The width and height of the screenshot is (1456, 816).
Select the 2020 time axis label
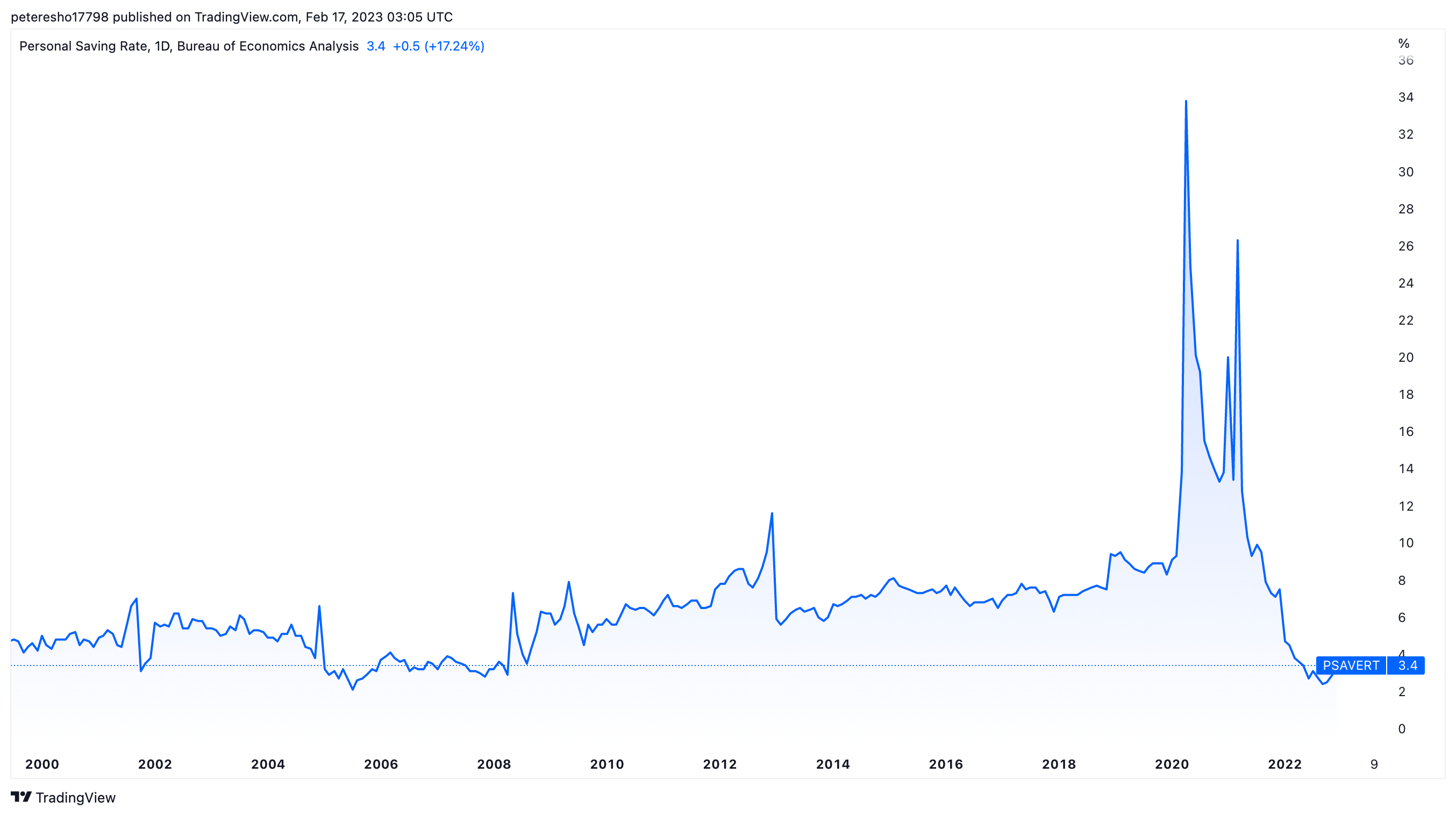pyautogui.click(x=1171, y=764)
